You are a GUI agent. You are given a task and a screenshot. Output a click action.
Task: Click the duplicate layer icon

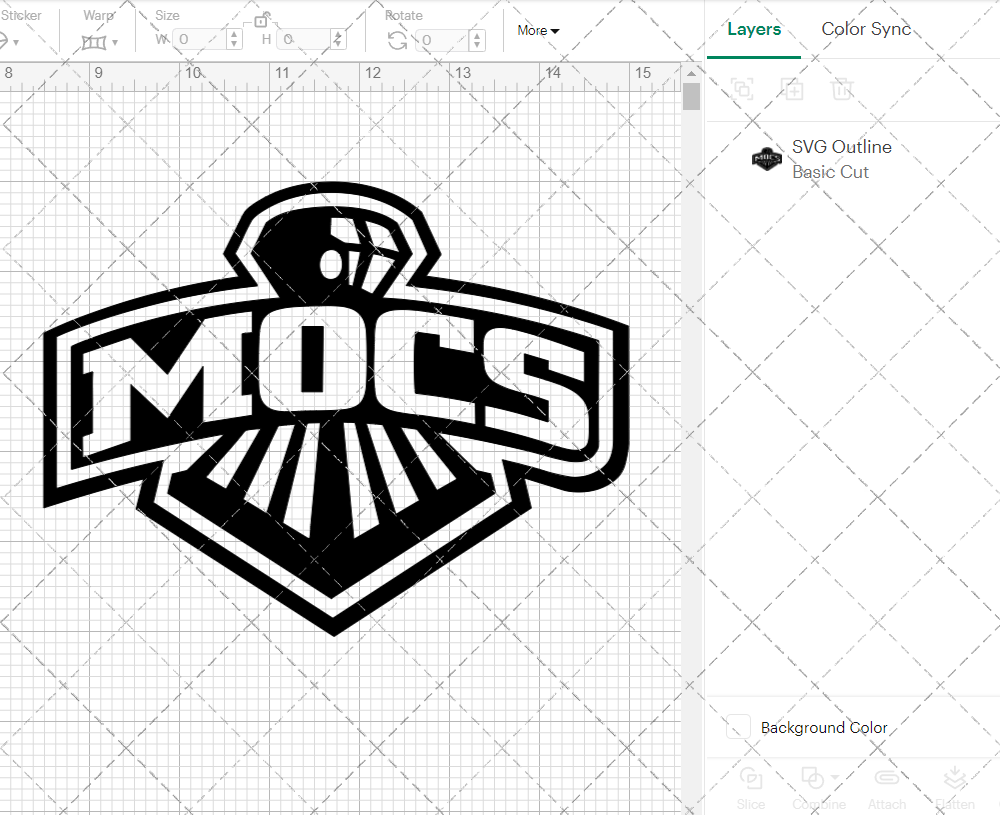pyautogui.click(x=742, y=89)
